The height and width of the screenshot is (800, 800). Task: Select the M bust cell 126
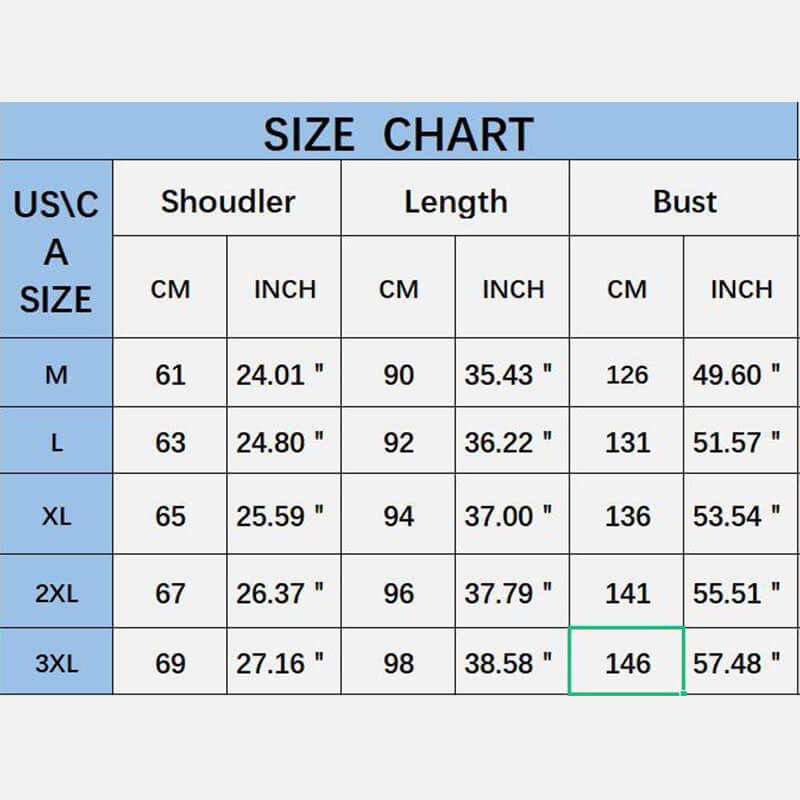pyautogui.click(x=627, y=375)
